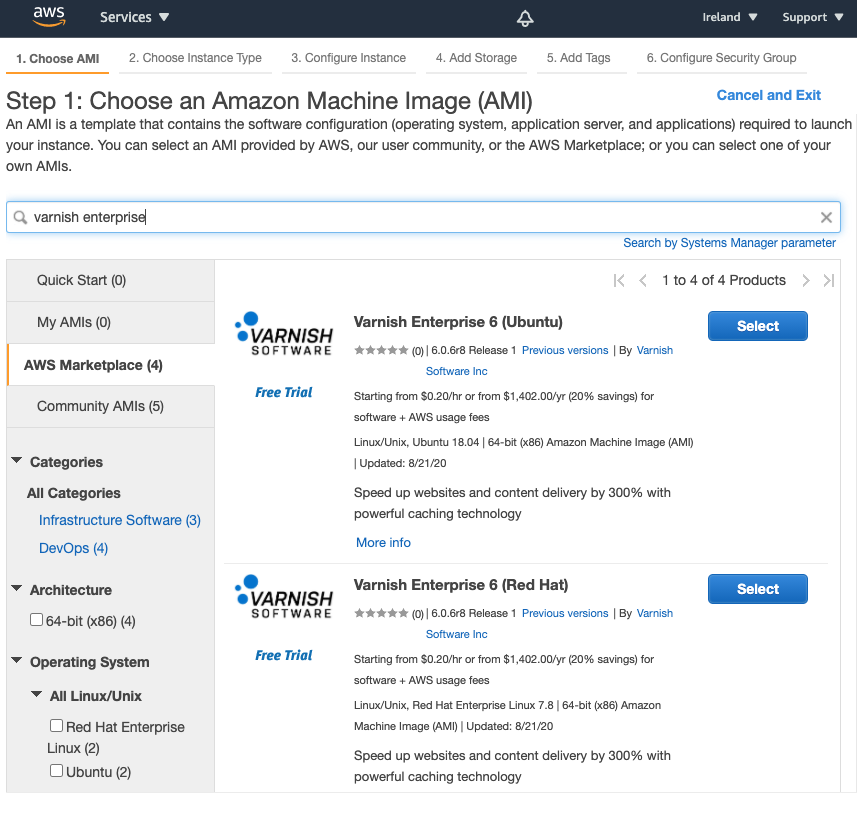
Task: Enable the Red Hat Enterprise Linux filter
Action: pyautogui.click(x=56, y=726)
